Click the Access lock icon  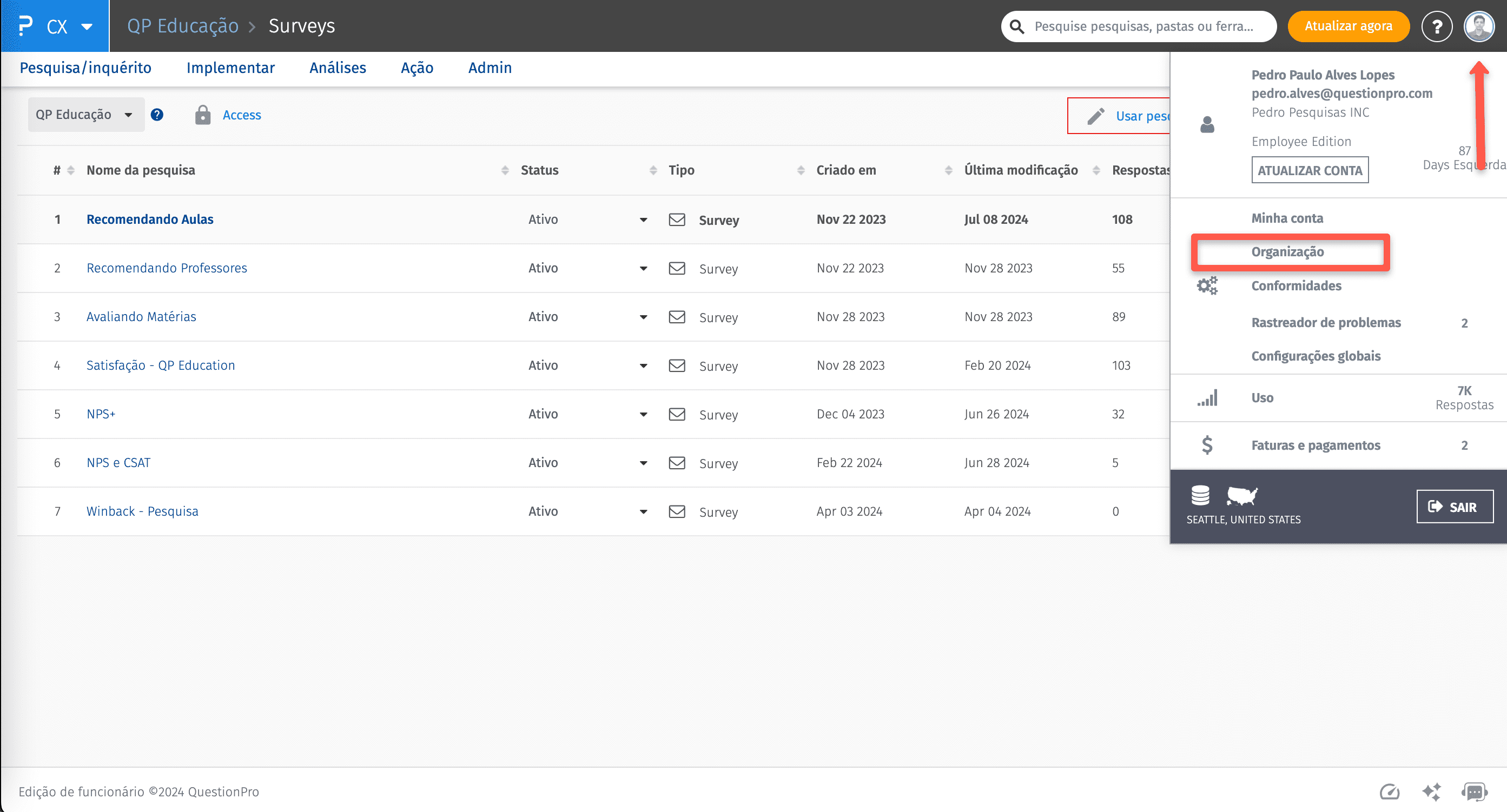[202, 115]
